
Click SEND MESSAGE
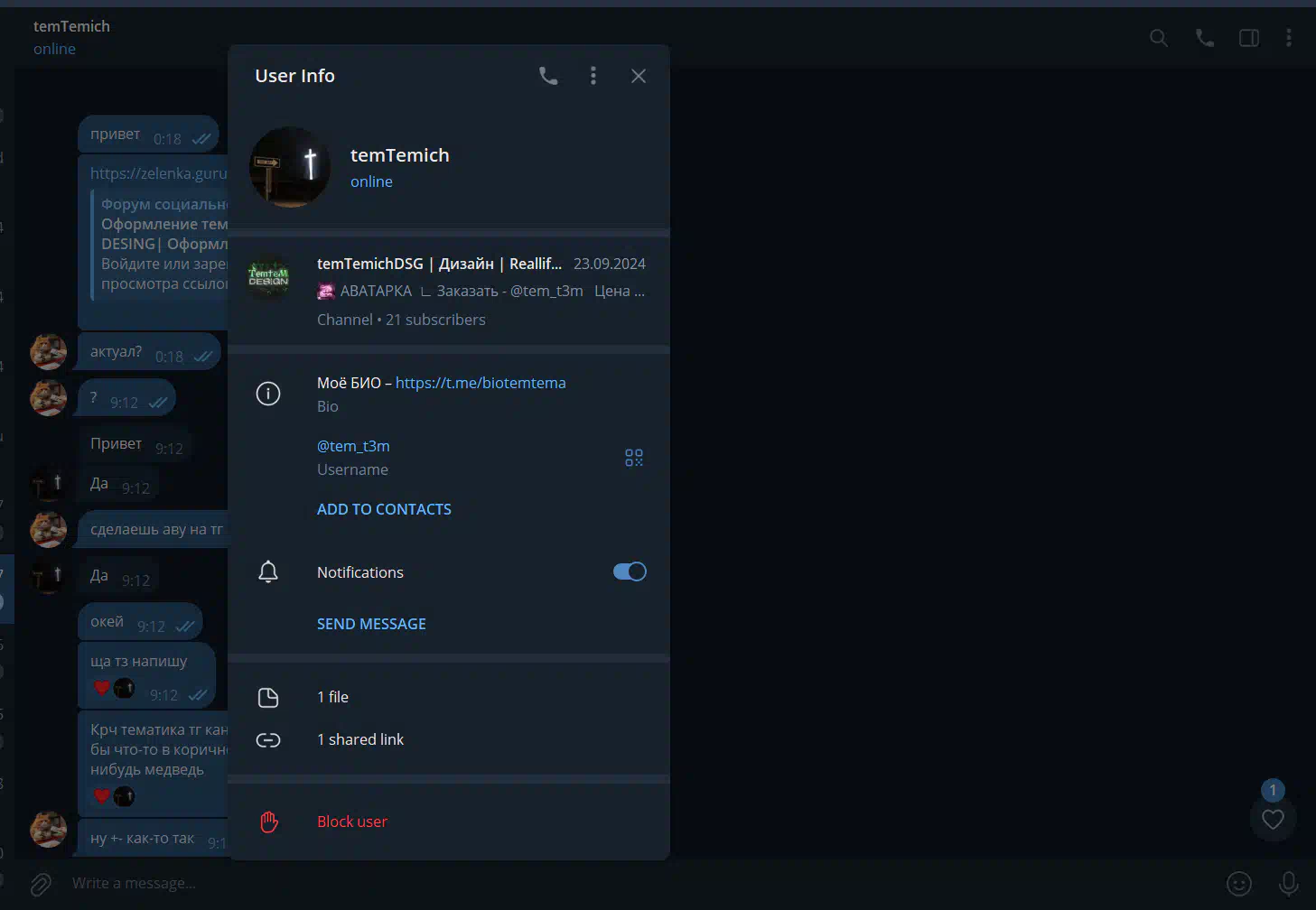371,624
